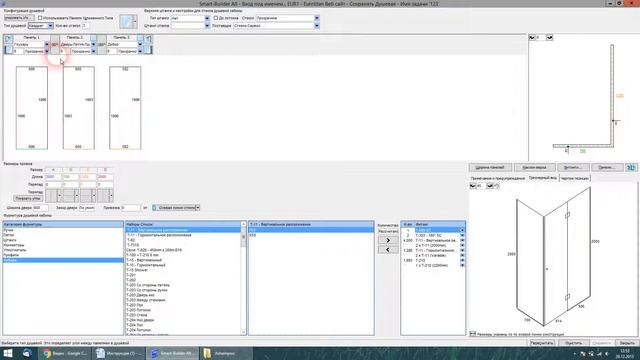The image size is (640, 360).
Task: Select the Панель 2 drawing thumbnail
Action: tap(78, 108)
